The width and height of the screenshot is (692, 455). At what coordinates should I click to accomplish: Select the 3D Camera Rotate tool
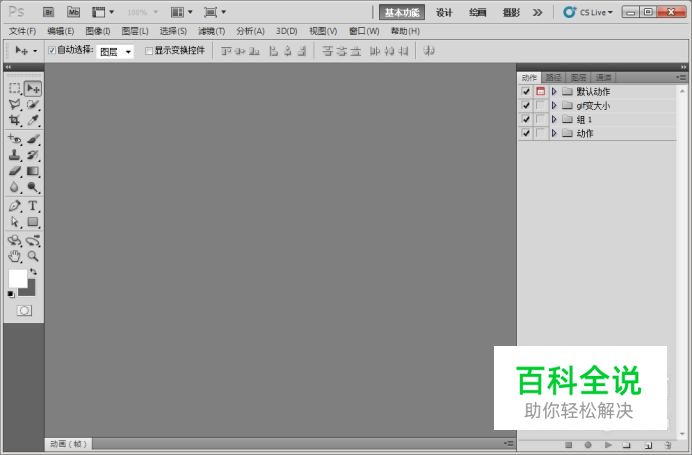click(x=33, y=241)
